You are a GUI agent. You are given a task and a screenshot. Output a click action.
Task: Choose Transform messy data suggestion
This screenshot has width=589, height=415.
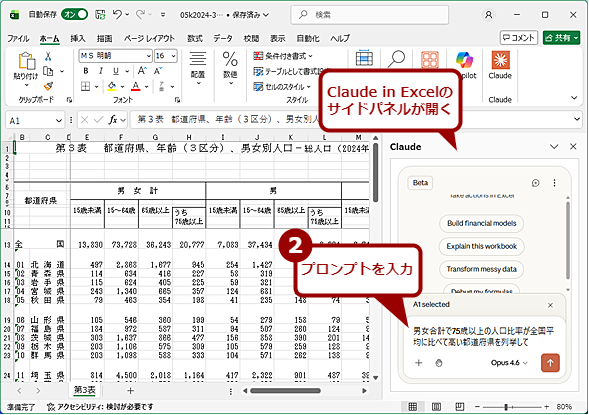482,269
